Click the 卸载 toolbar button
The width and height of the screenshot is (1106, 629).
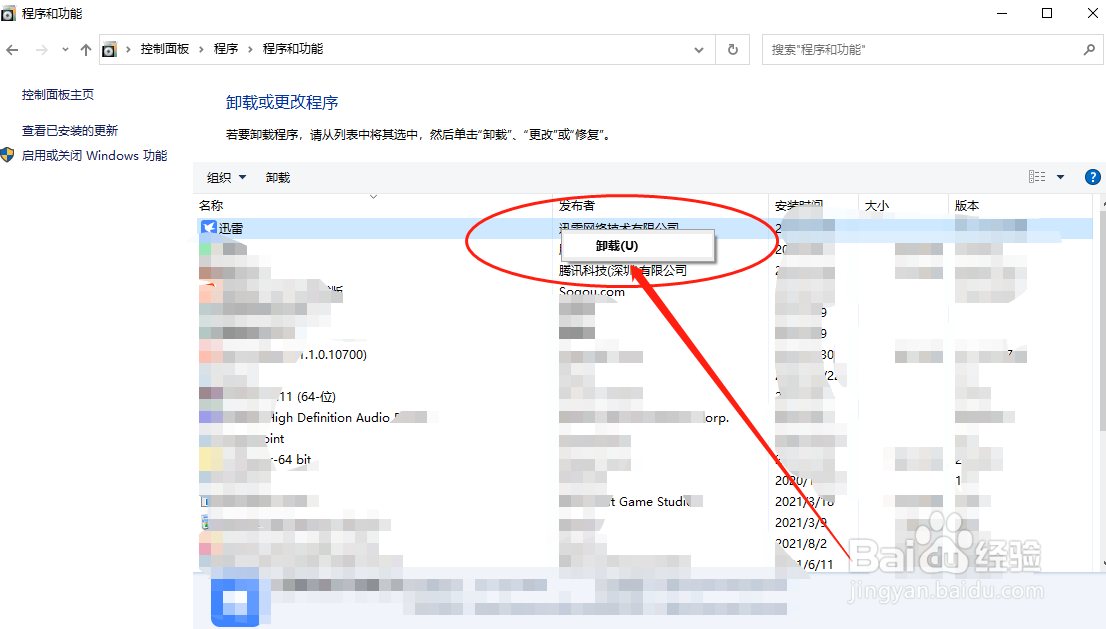278,178
